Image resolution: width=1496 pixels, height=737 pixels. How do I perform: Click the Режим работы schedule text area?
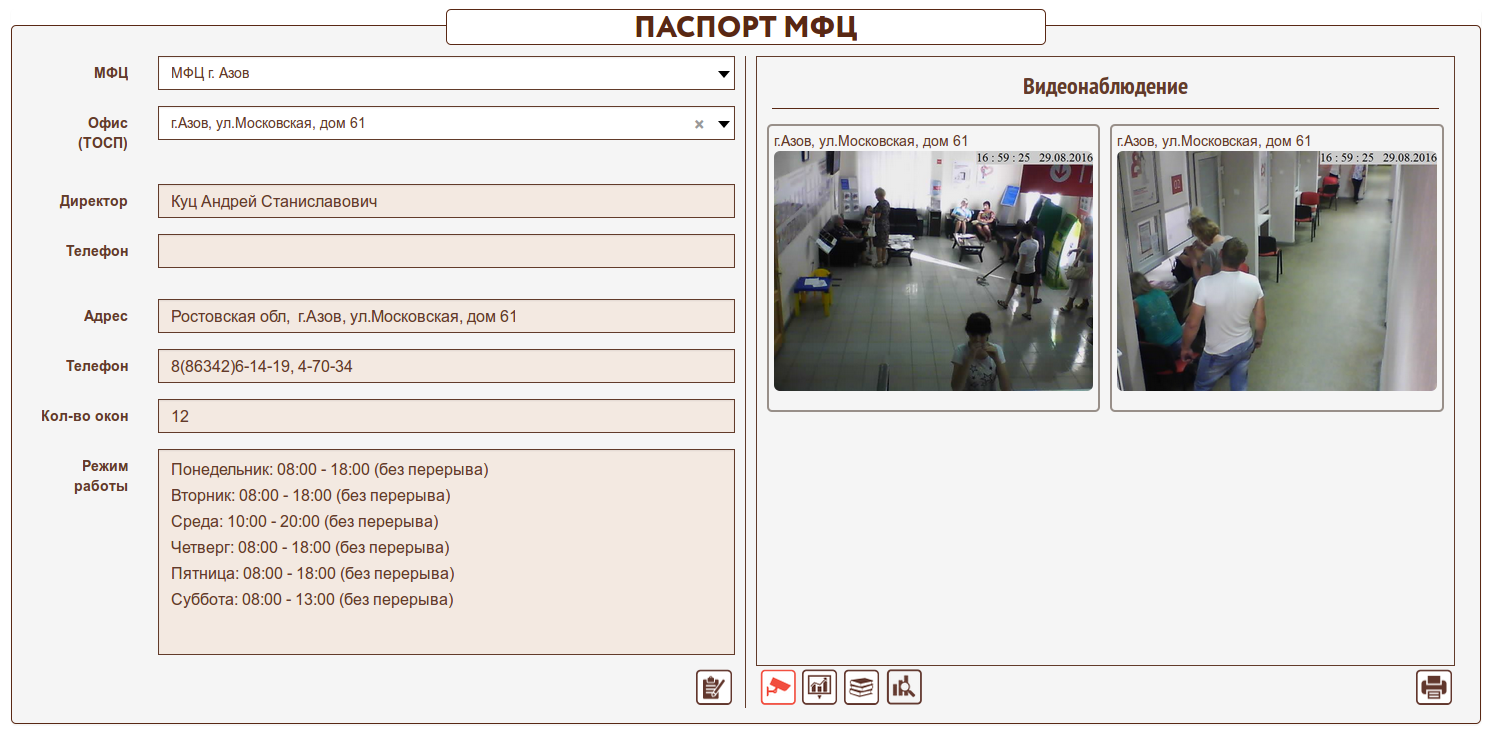click(446, 552)
